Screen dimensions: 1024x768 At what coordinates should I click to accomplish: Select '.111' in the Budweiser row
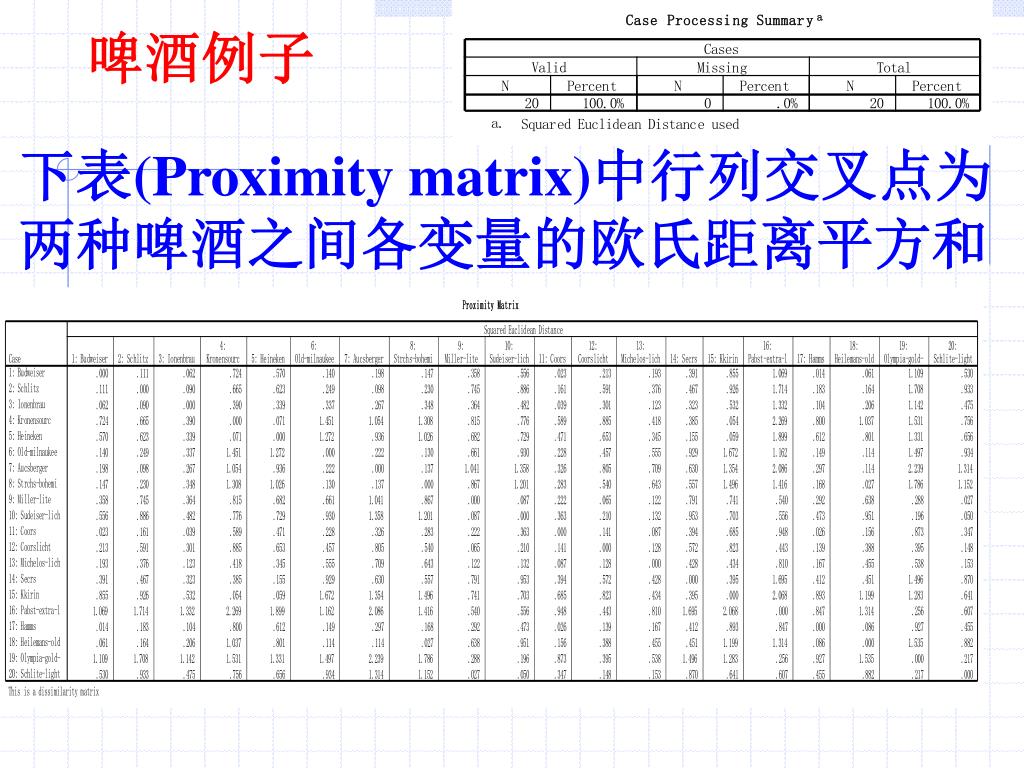[x=143, y=374]
